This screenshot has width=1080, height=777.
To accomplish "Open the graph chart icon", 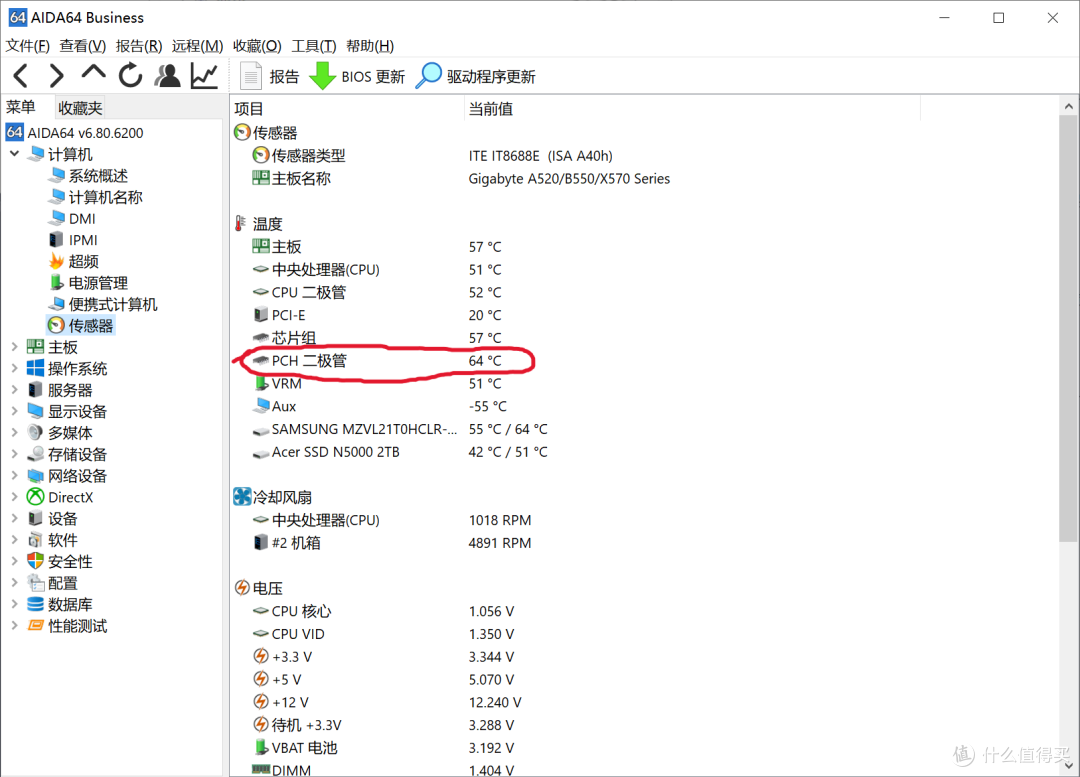I will pyautogui.click(x=205, y=76).
